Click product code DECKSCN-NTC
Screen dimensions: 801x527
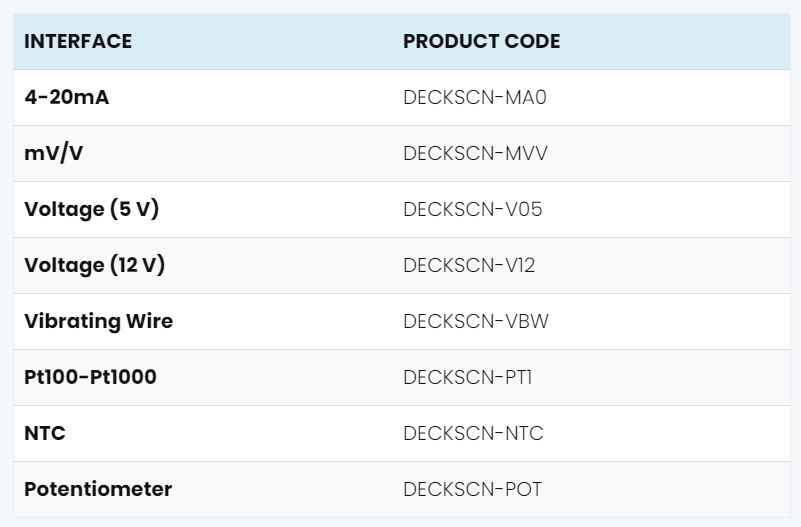(473, 434)
